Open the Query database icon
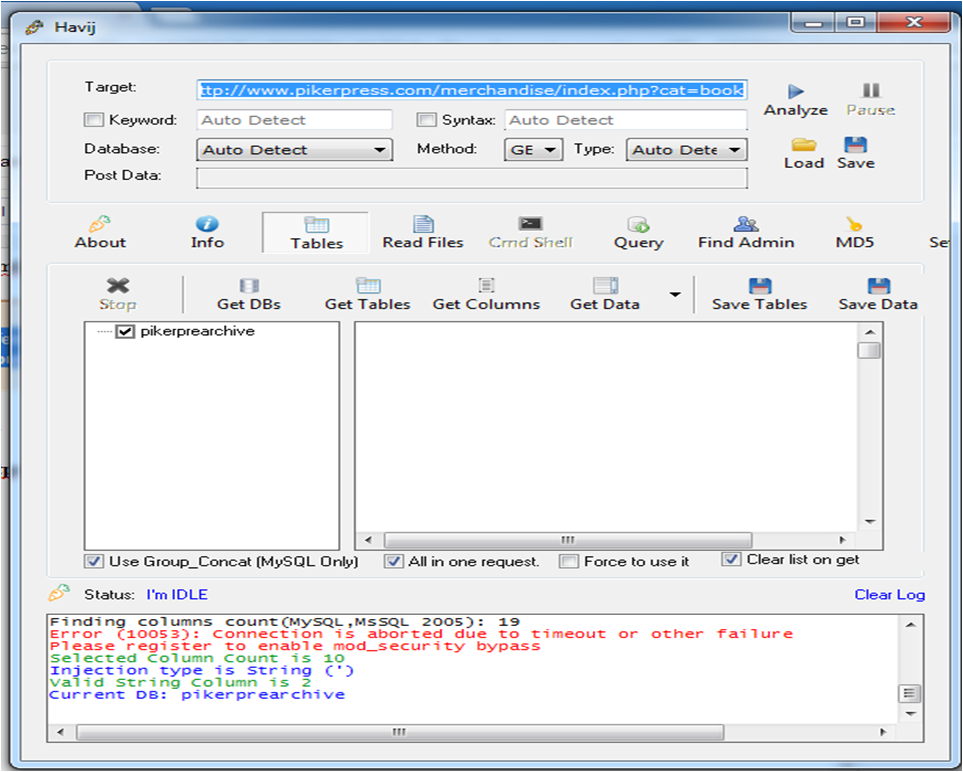This screenshot has width=963, height=772. [x=638, y=224]
